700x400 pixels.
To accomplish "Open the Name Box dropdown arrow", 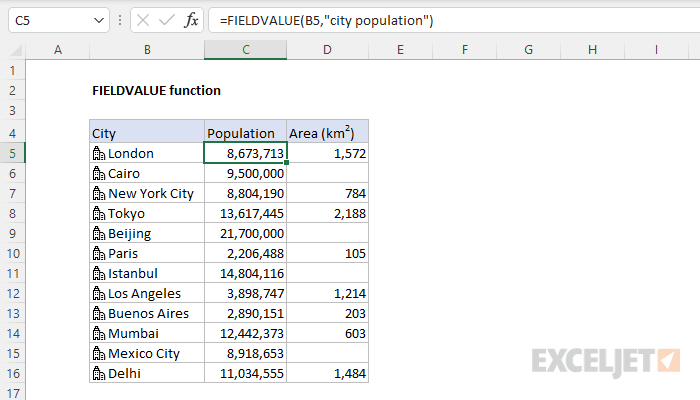I will click(99, 21).
